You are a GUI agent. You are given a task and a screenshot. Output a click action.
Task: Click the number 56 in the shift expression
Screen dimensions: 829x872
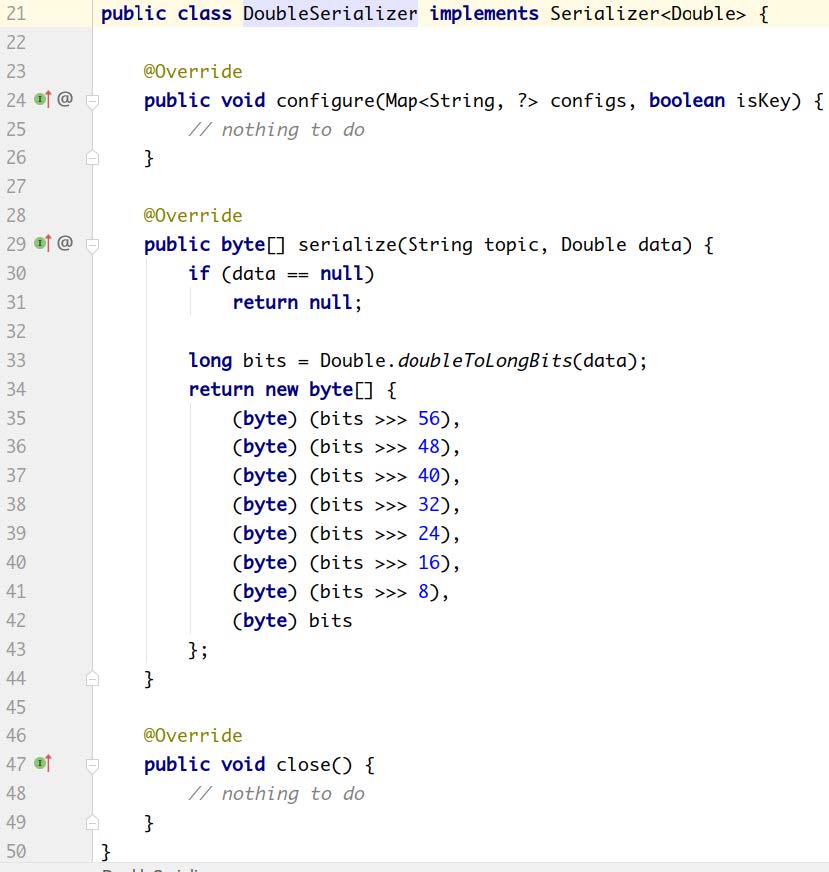(x=429, y=418)
